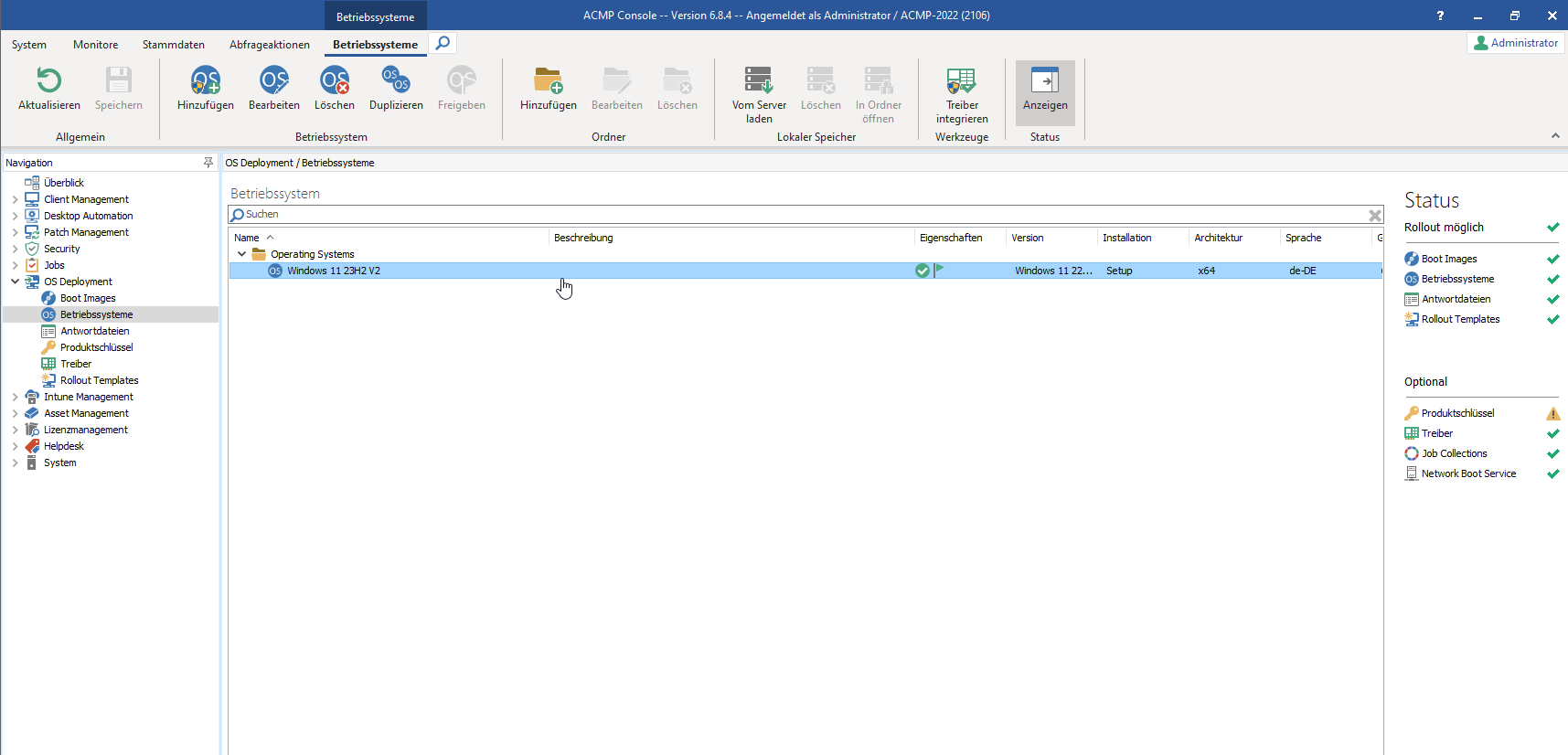The width and height of the screenshot is (1568, 755).
Task: Select Produktschlüssel in the navigation tree
Action: point(96,347)
